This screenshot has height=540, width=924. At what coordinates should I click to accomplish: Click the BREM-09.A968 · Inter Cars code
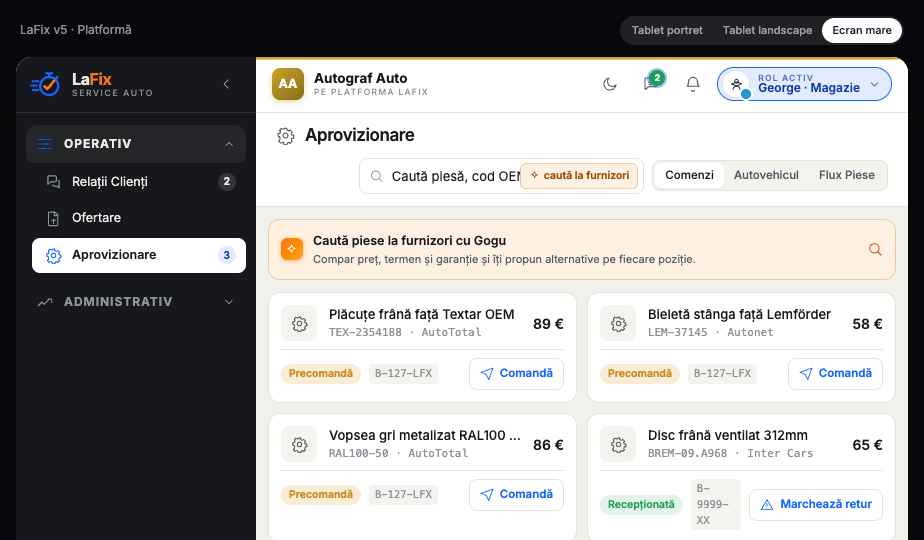click(730, 453)
